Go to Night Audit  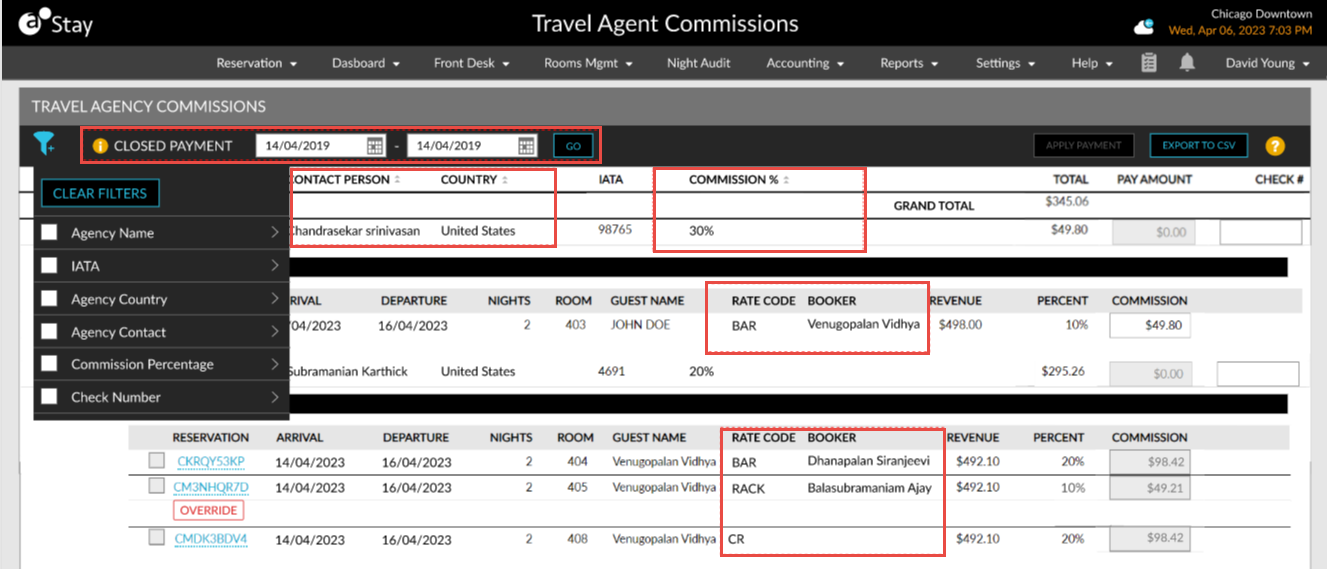(698, 63)
